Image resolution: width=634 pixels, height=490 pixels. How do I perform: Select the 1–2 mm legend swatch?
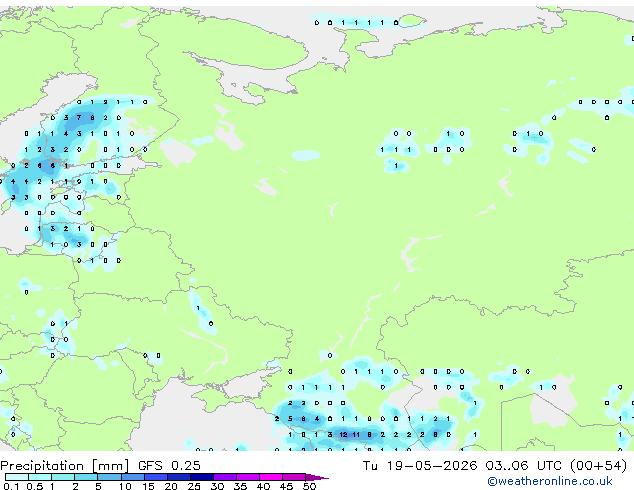point(63,477)
